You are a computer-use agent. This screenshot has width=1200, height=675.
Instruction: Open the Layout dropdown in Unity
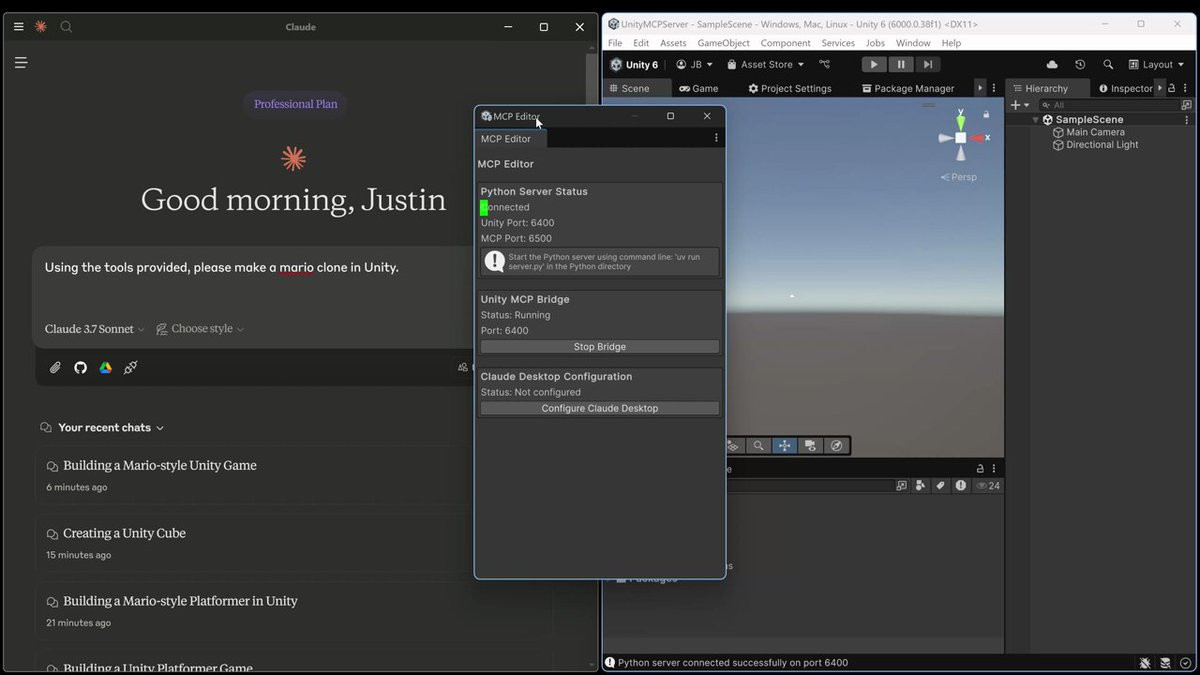1155,65
